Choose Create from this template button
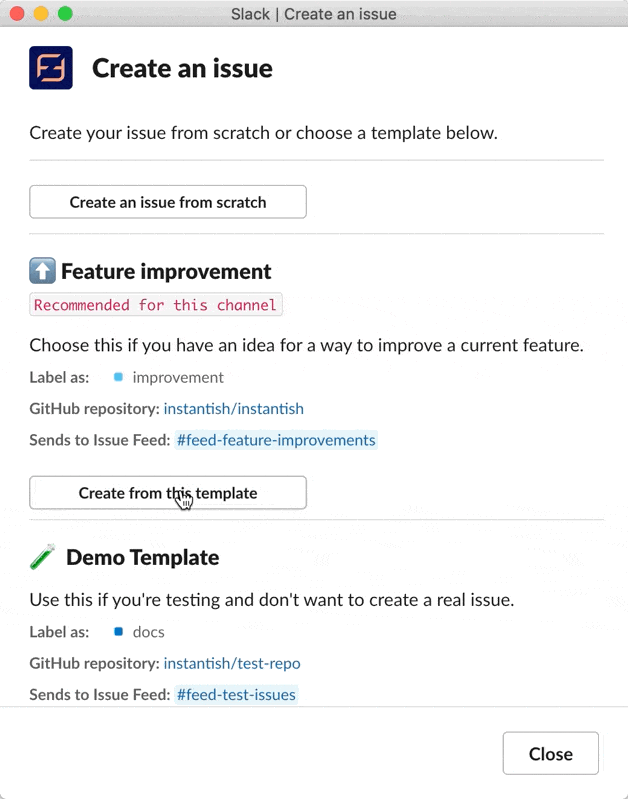The image size is (628, 799). coord(168,493)
